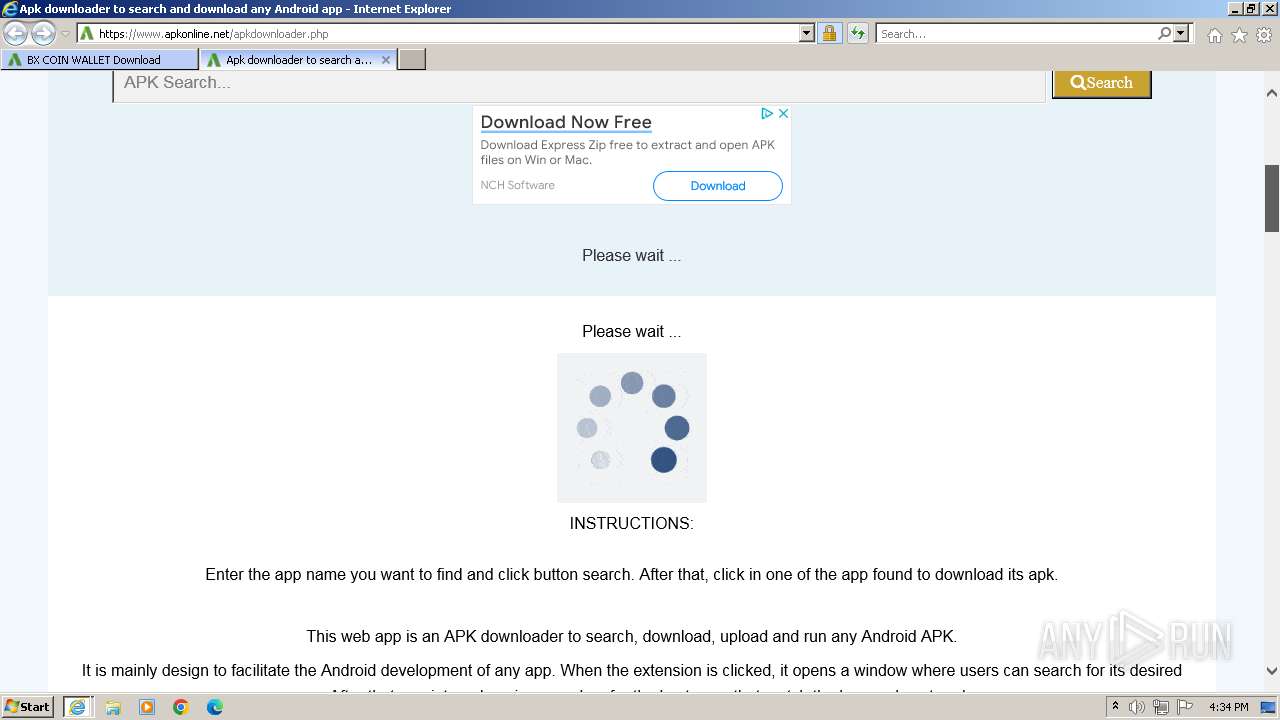Click the page scroll up arrow

pos(1272,93)
